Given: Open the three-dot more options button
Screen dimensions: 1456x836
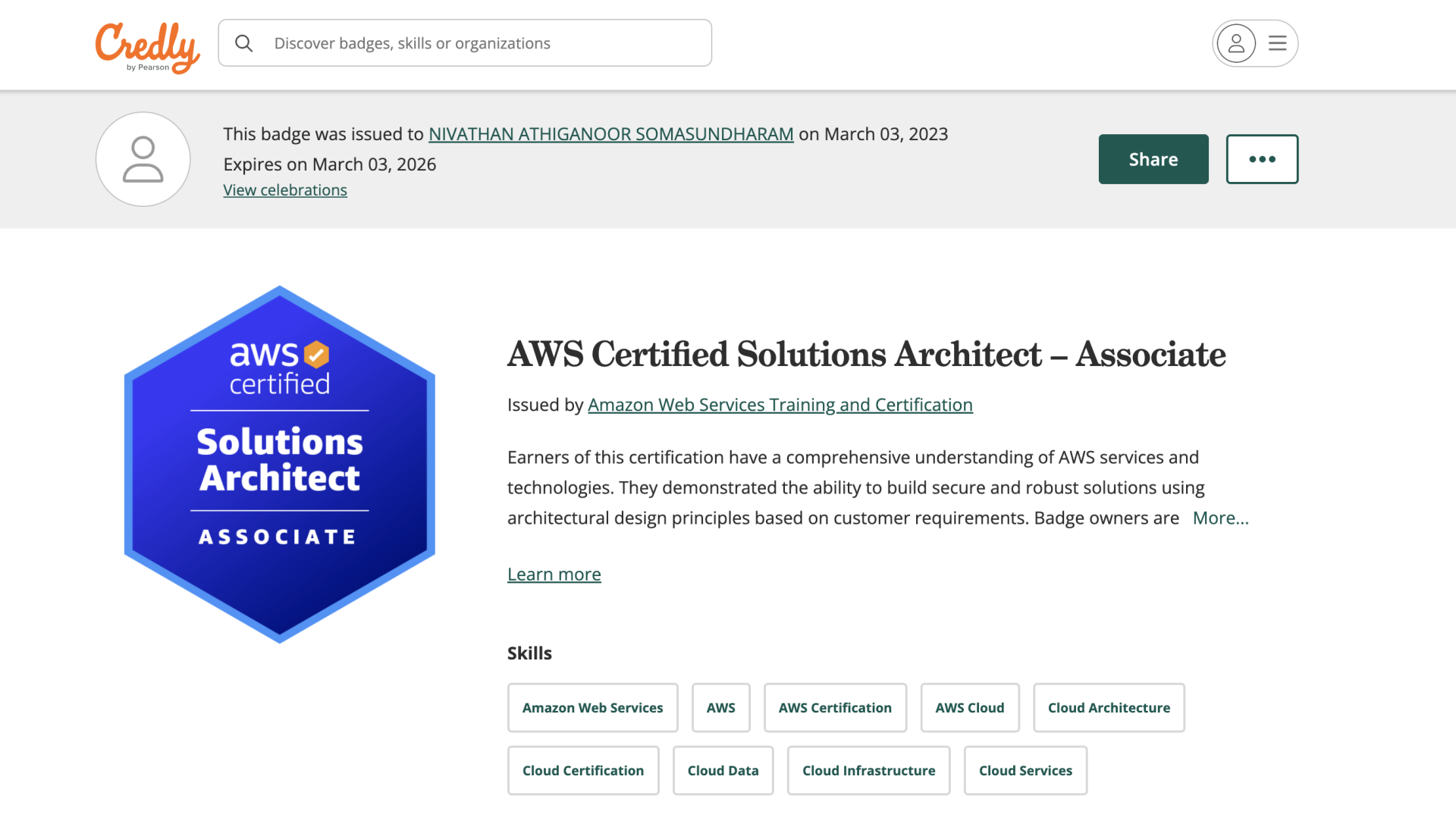Looking at the screenshot, I should point(1263,159).
